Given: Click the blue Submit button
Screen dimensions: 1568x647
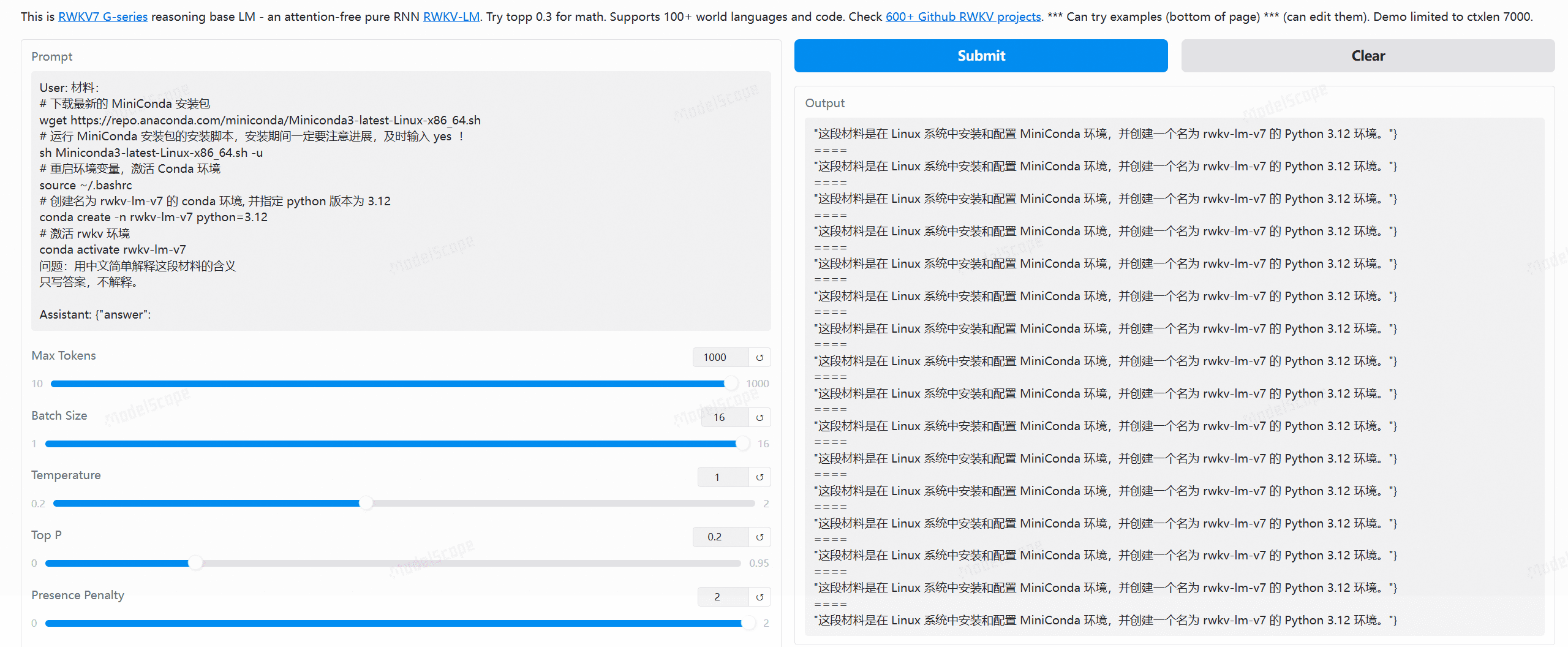Looking at the screenshot, I should point(981,56).
